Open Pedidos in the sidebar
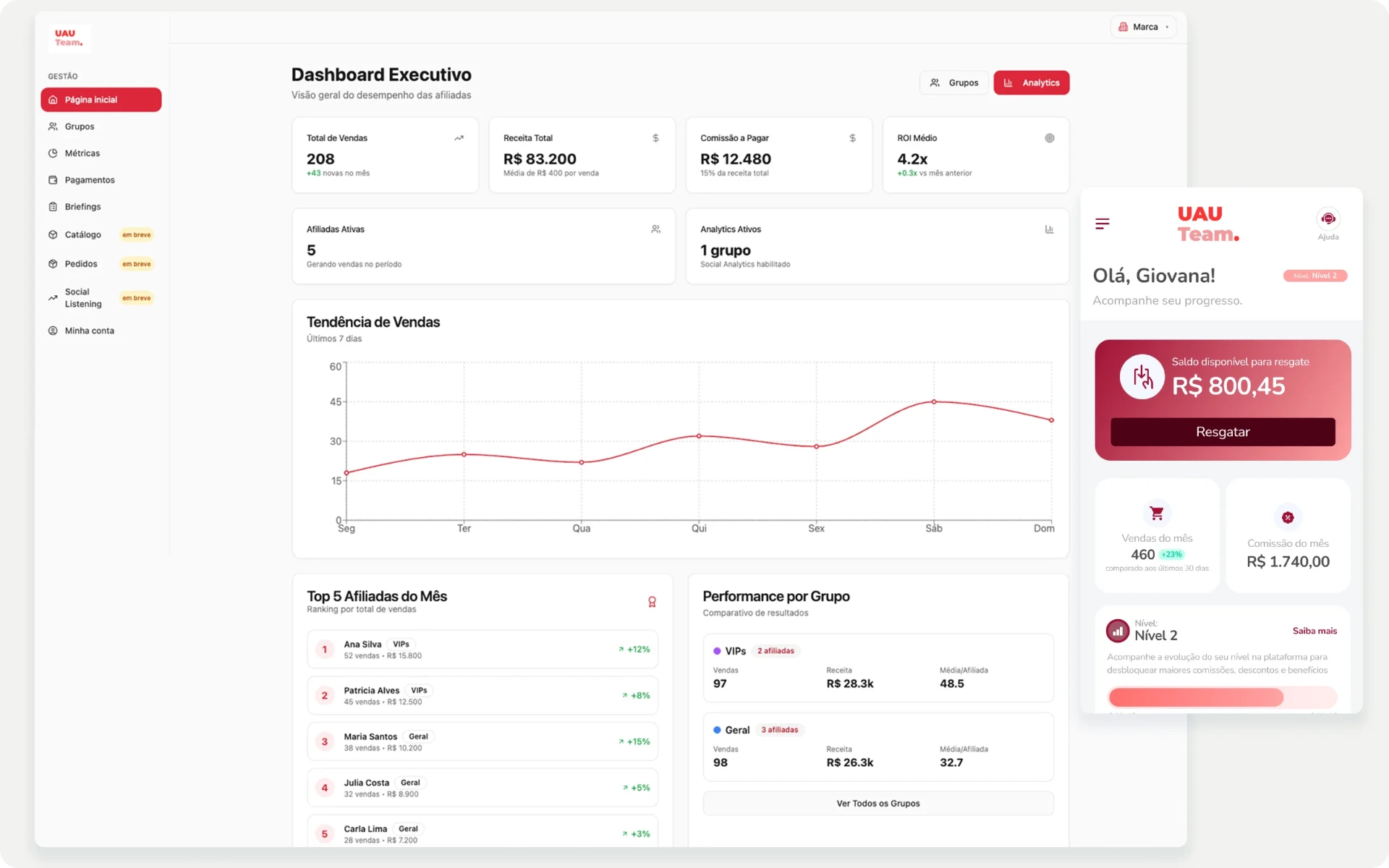Image resolution: width=1389 pixels, height=868 pixels. point(101,264)
